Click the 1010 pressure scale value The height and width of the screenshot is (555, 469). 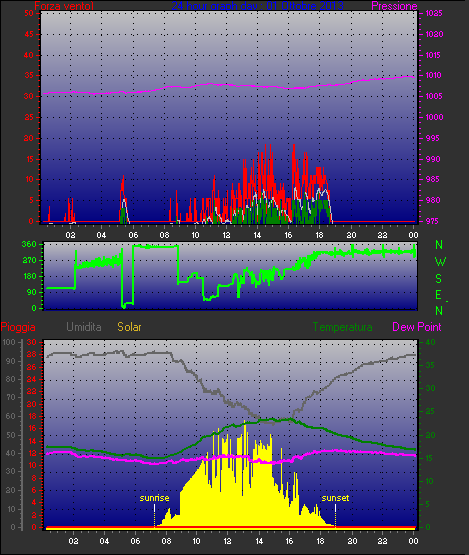pyautogui.click(x=434, y=75)
